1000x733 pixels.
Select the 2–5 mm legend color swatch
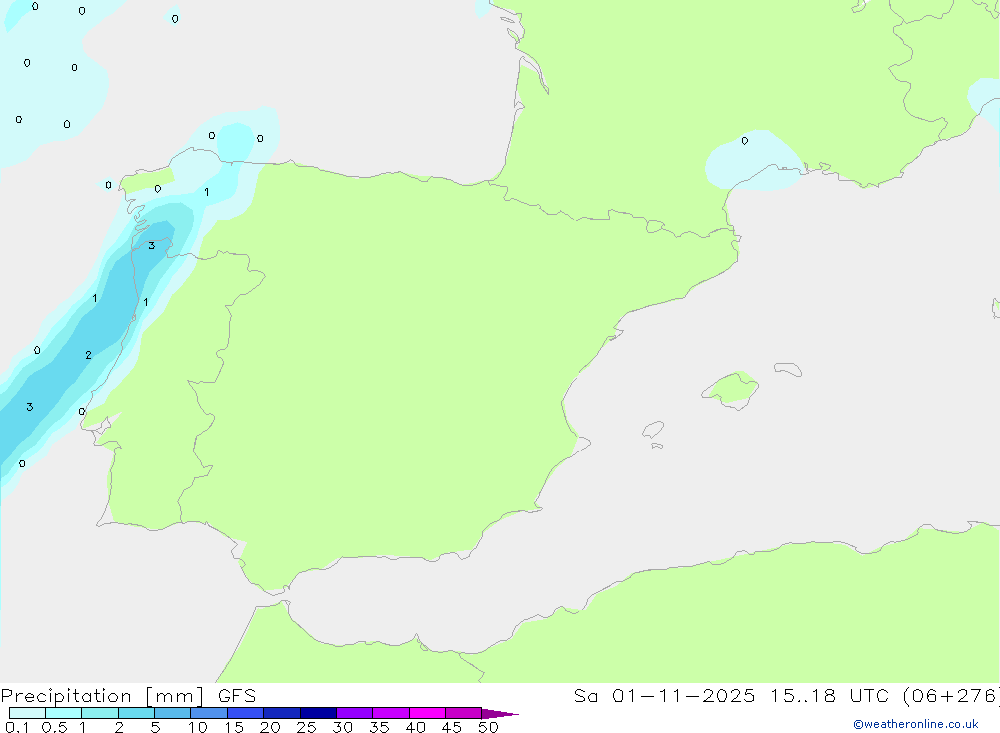tap(136, 713)
